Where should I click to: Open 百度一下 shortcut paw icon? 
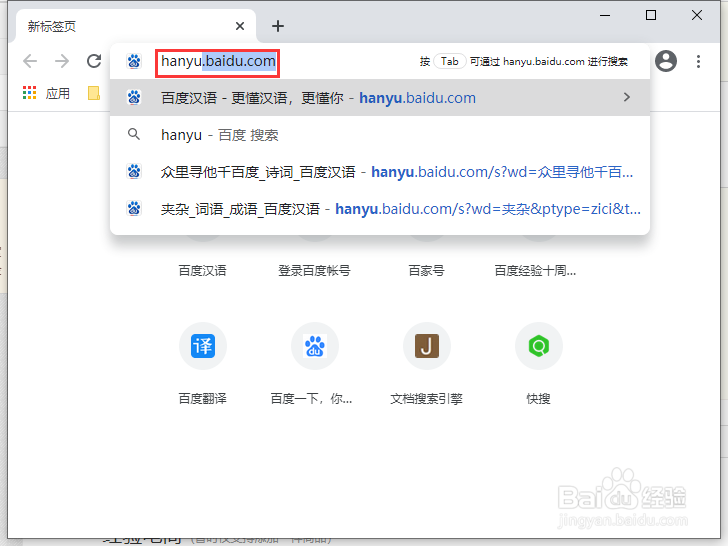(x=315, y=346)
